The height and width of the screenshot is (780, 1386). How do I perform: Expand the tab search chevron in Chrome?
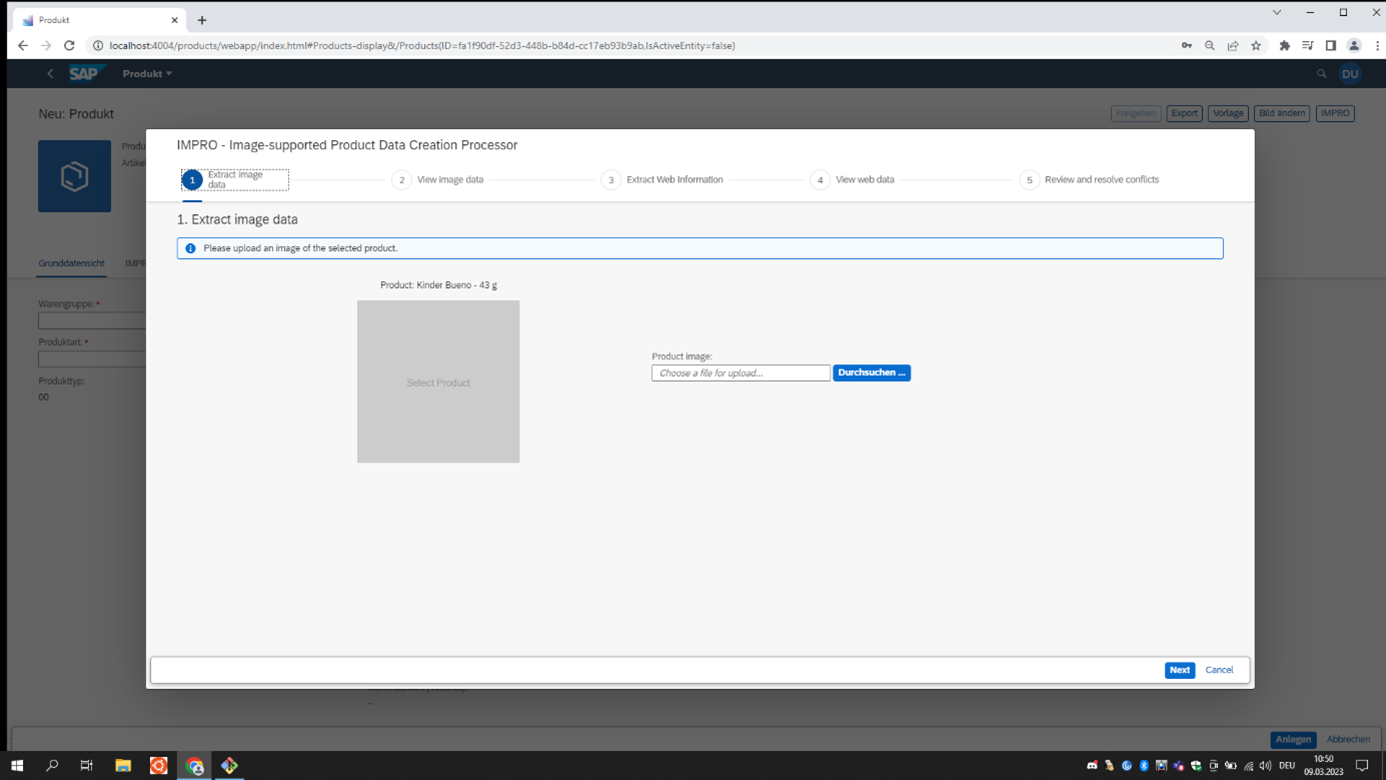(x=1277, y=13)
